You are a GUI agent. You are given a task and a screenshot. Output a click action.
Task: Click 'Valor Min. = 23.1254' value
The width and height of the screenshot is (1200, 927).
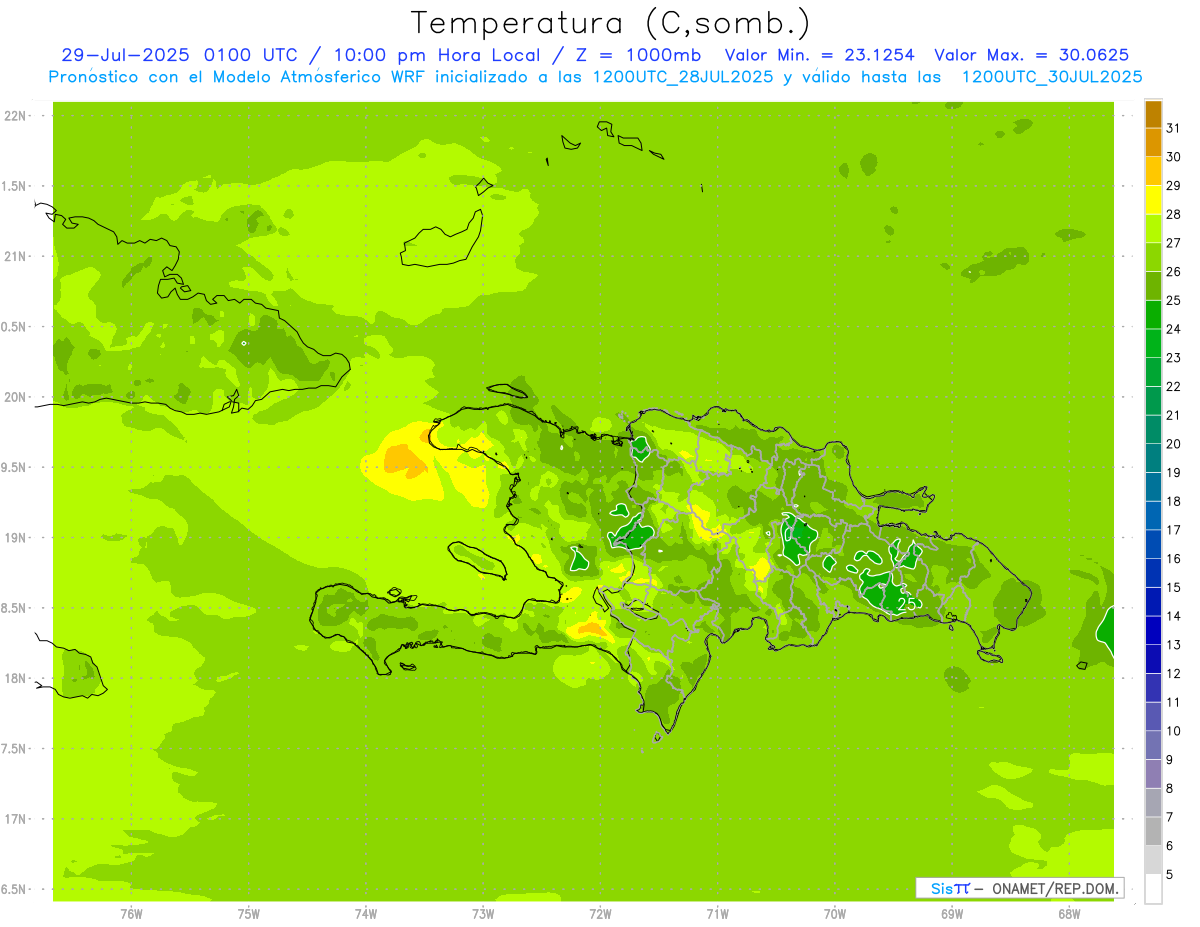pyautogui.click(x=819, y=55)
